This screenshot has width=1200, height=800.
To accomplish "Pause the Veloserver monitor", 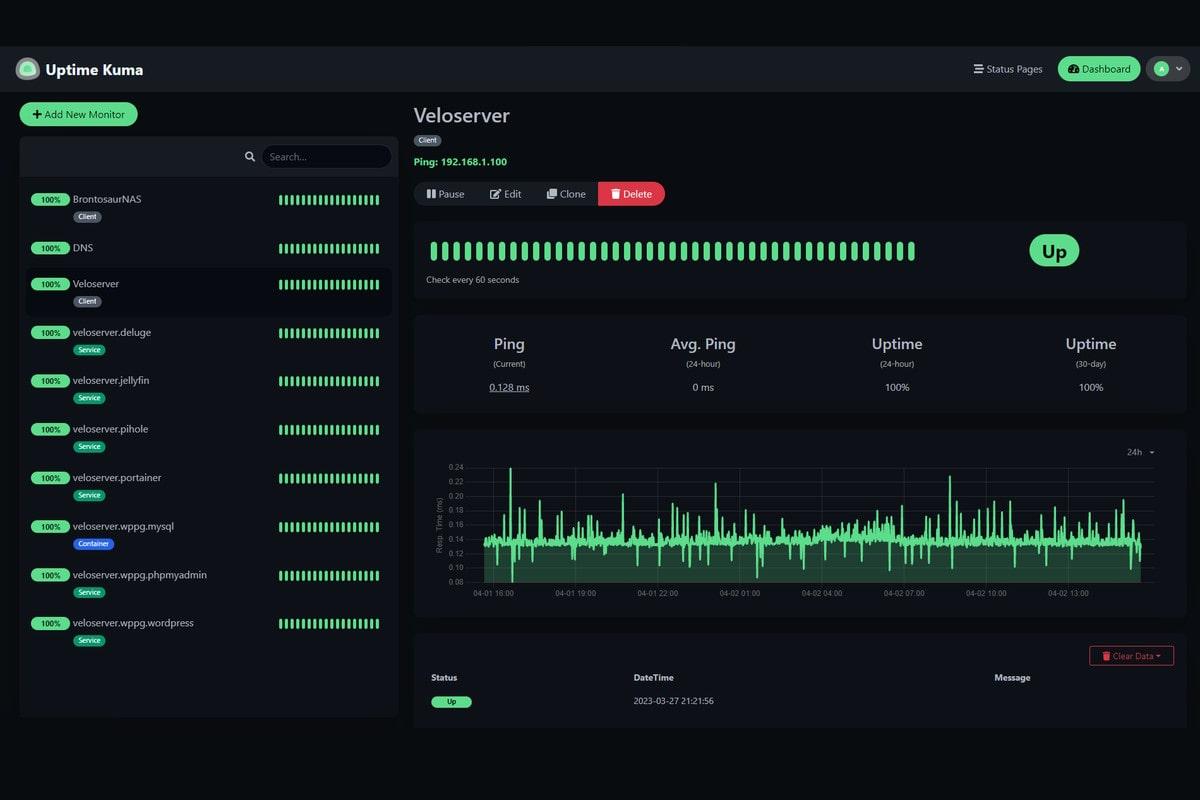I will [x=445, y=194].
